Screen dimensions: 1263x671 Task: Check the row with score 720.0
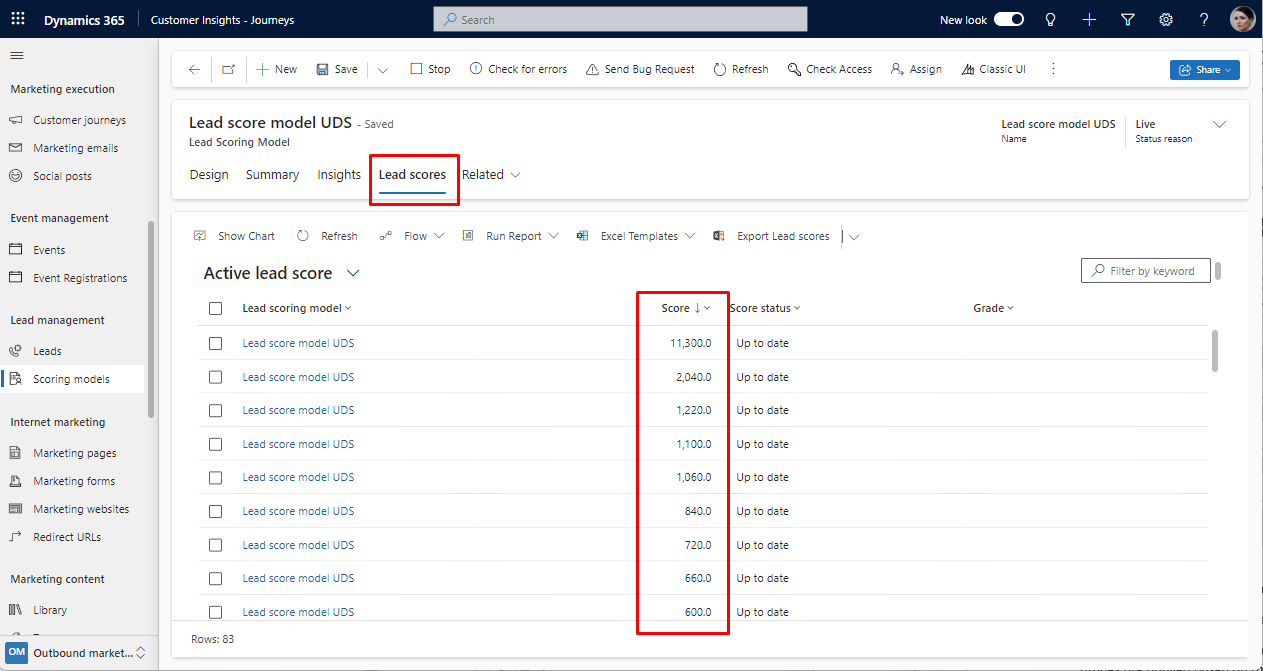(215, 545)
